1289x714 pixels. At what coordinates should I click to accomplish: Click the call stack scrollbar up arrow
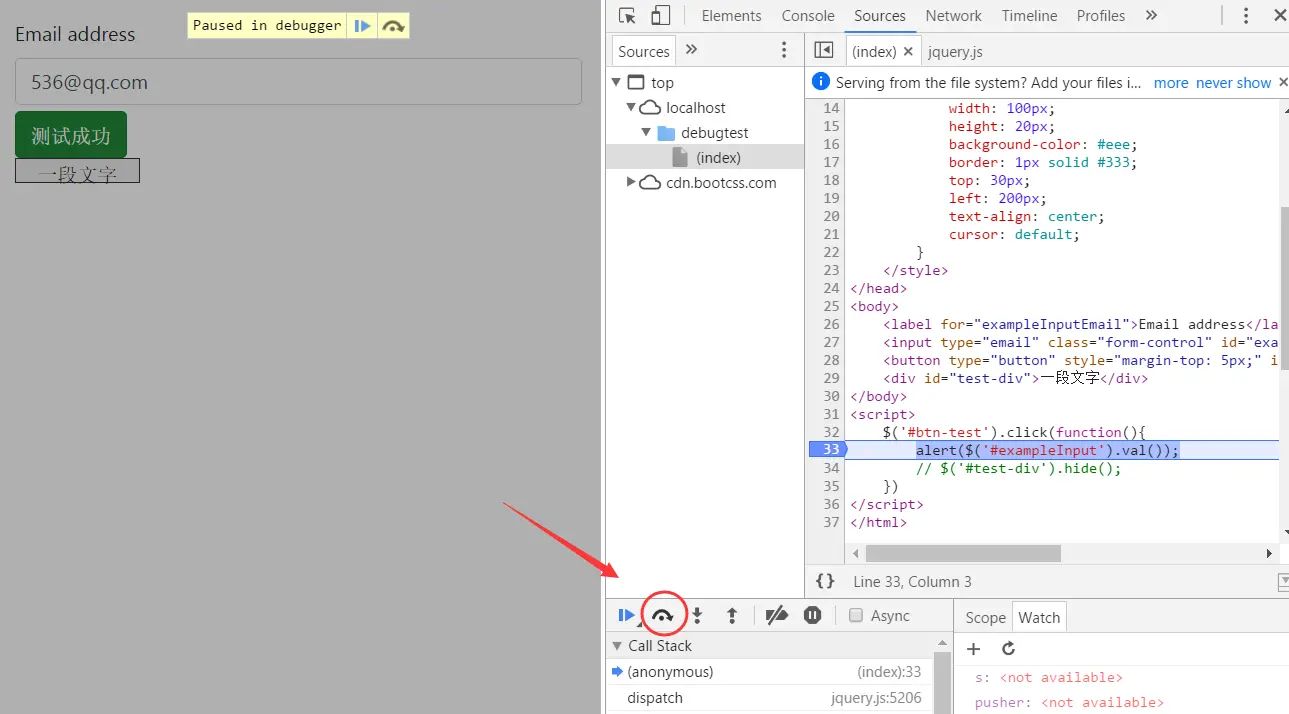coord(941,642)
